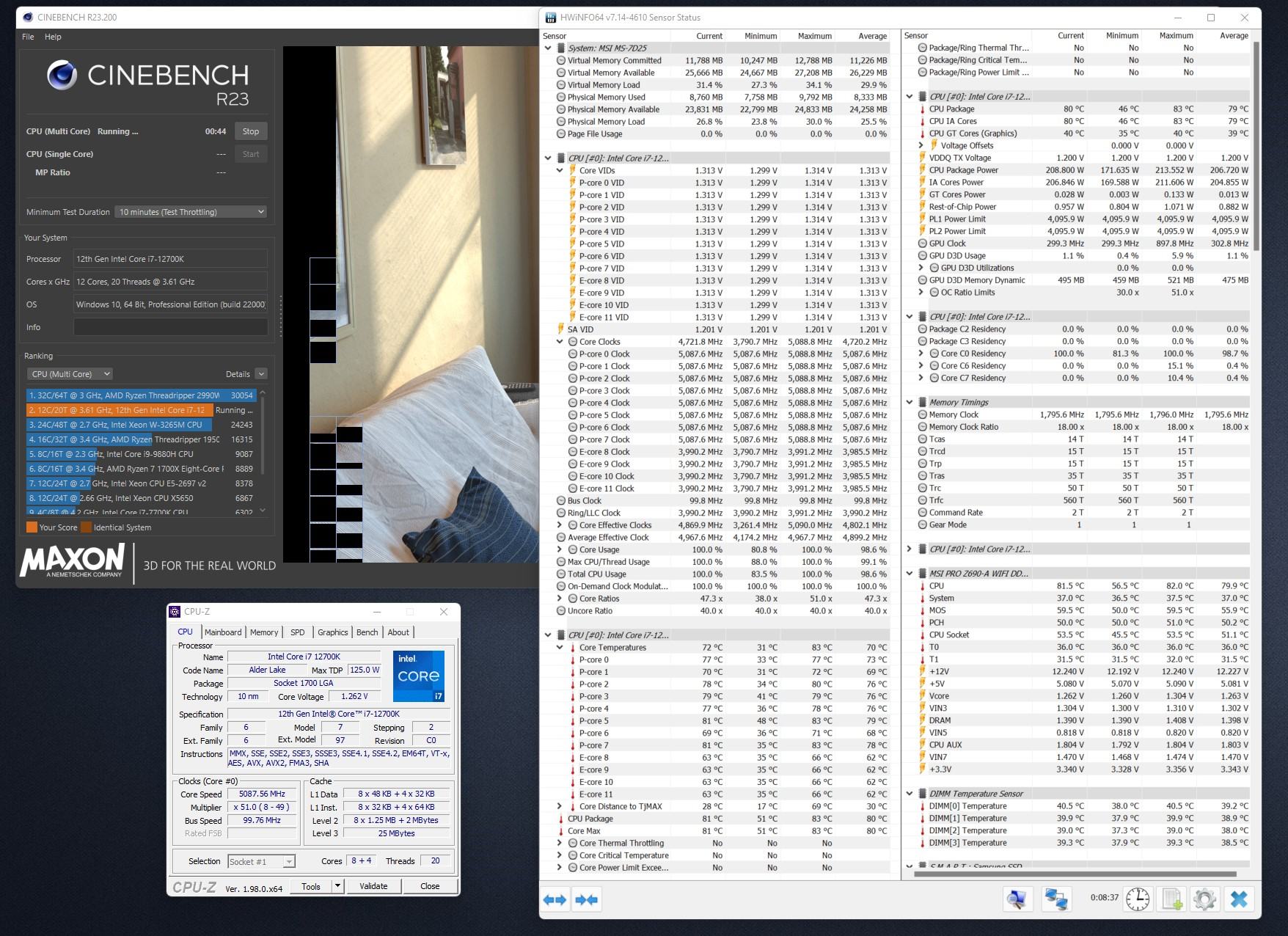Viewport: 1288px width, 936px height.
Task: Collapse the Core VIDs tree node
Action: [x=560, y=171]
